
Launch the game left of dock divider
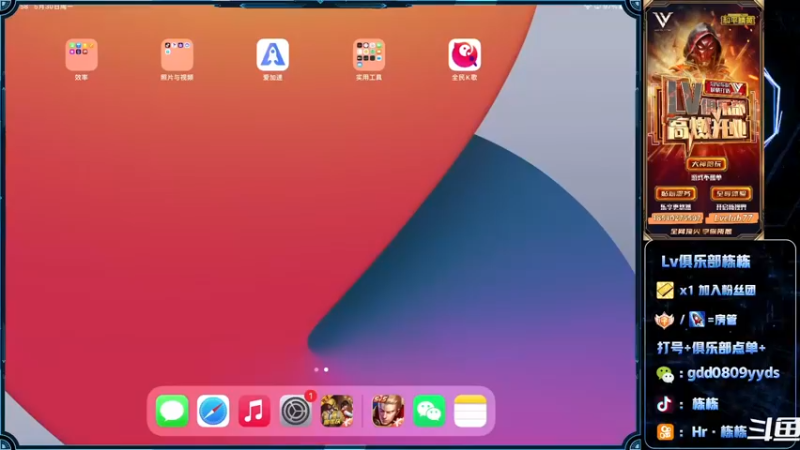point(337,411)
